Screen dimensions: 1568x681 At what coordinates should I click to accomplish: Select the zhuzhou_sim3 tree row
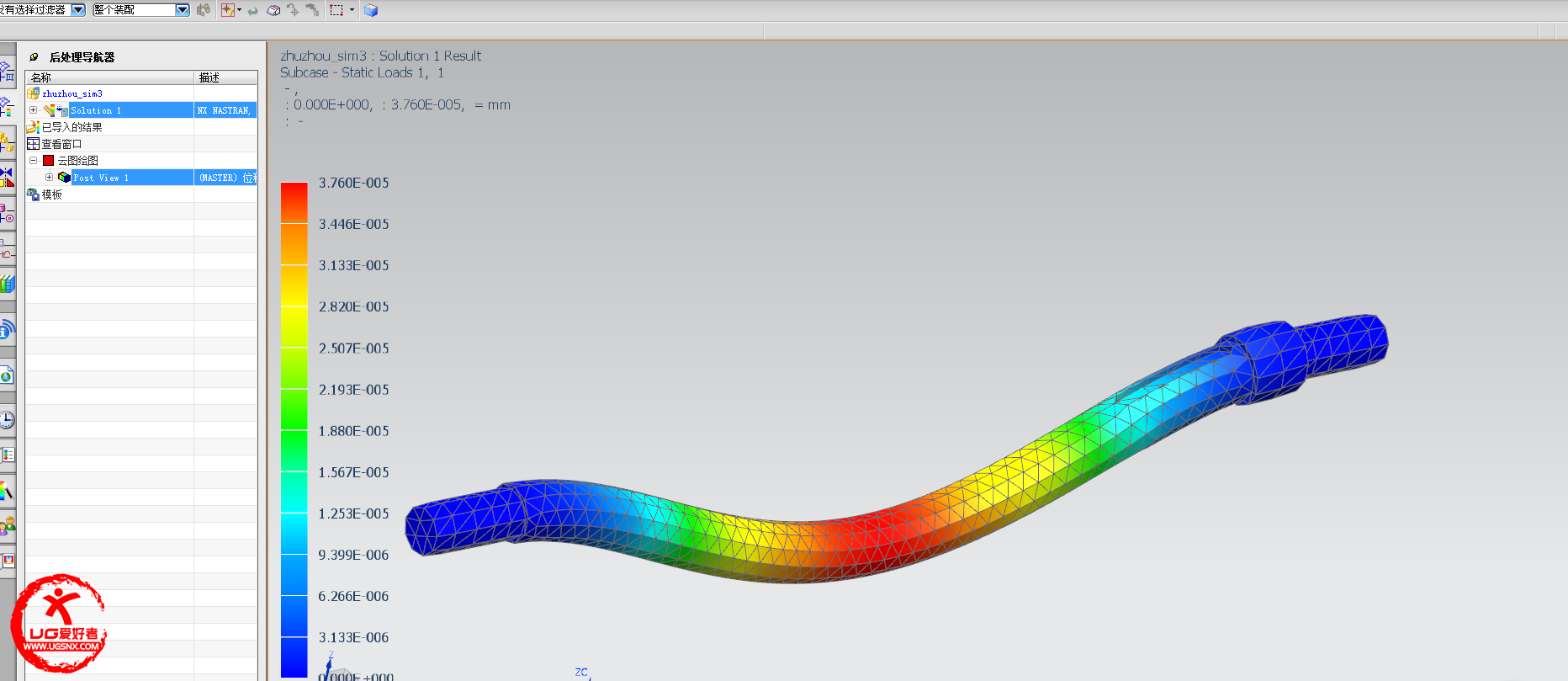[x=141, y=93]
